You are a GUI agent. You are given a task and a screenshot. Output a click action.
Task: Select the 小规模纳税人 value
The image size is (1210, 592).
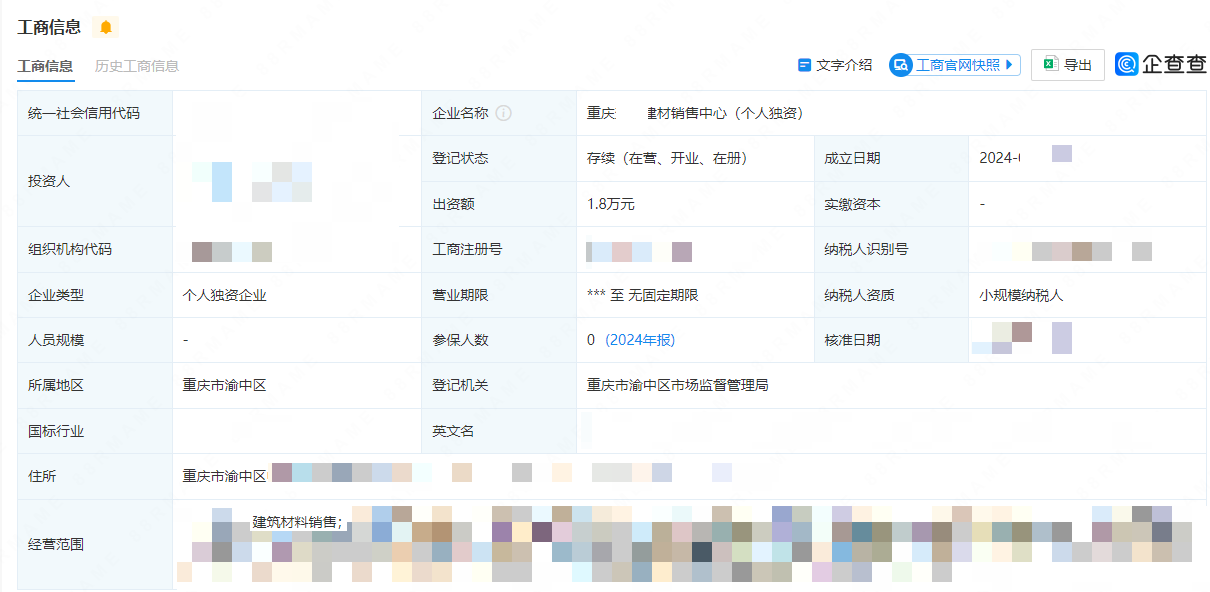[1022, 295]
